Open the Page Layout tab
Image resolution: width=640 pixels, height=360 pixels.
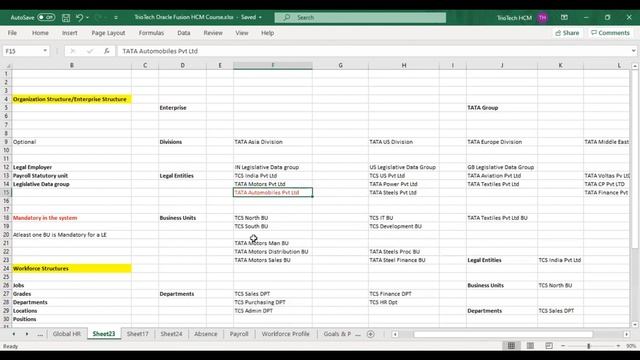click(x=108, y=33)
